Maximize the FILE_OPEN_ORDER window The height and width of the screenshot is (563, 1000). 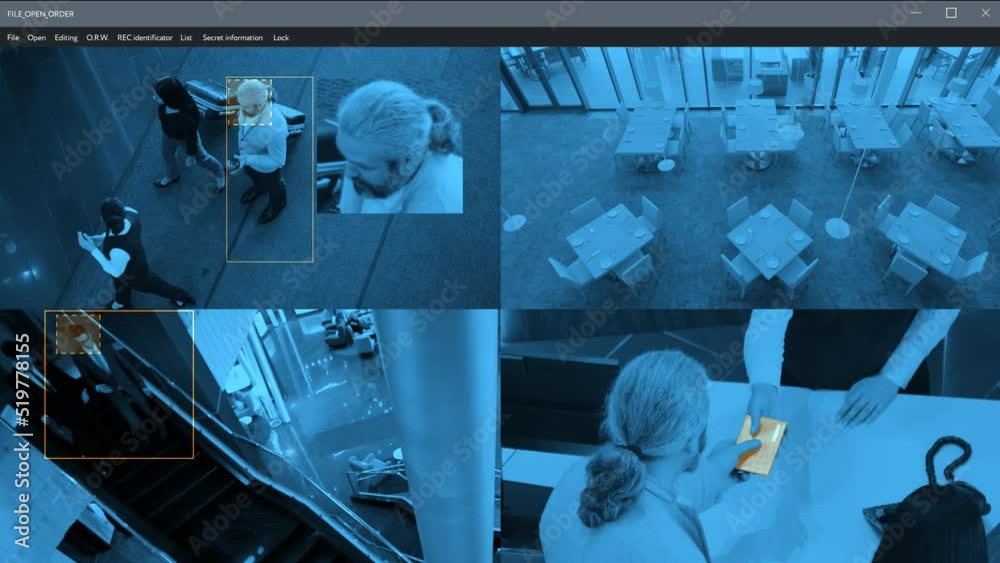tap(951, 13)
